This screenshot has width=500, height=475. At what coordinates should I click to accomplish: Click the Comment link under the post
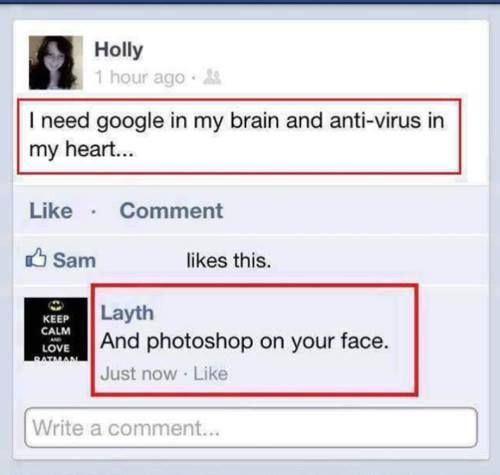171,211
